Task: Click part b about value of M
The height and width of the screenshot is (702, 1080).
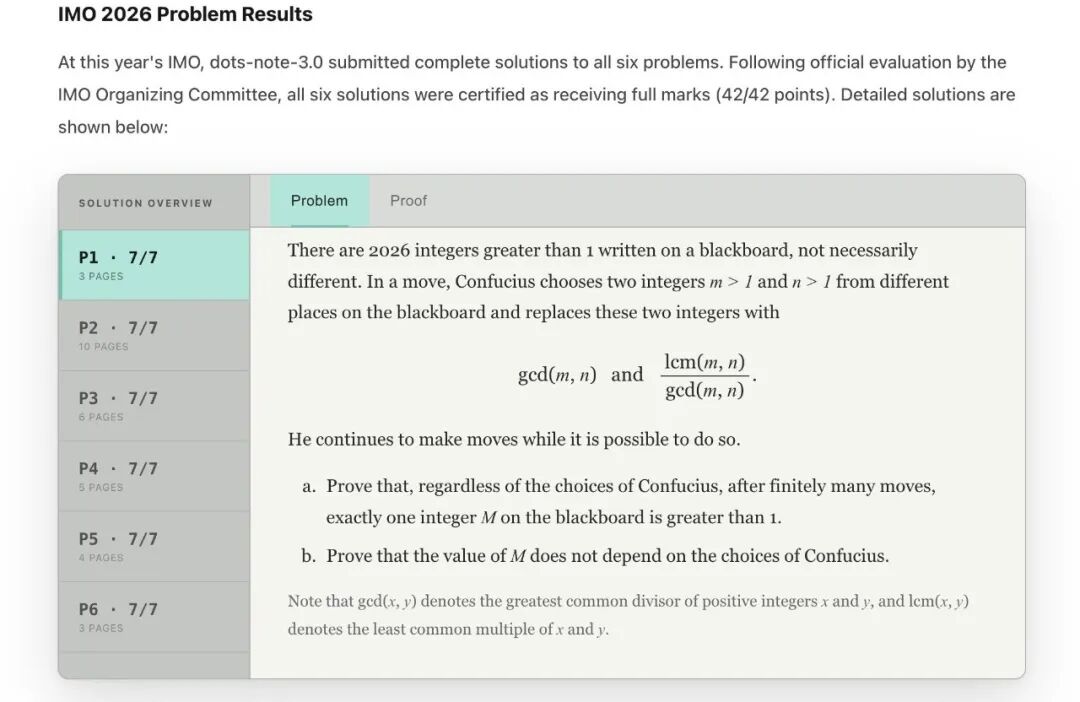Action: coord(595,556)
